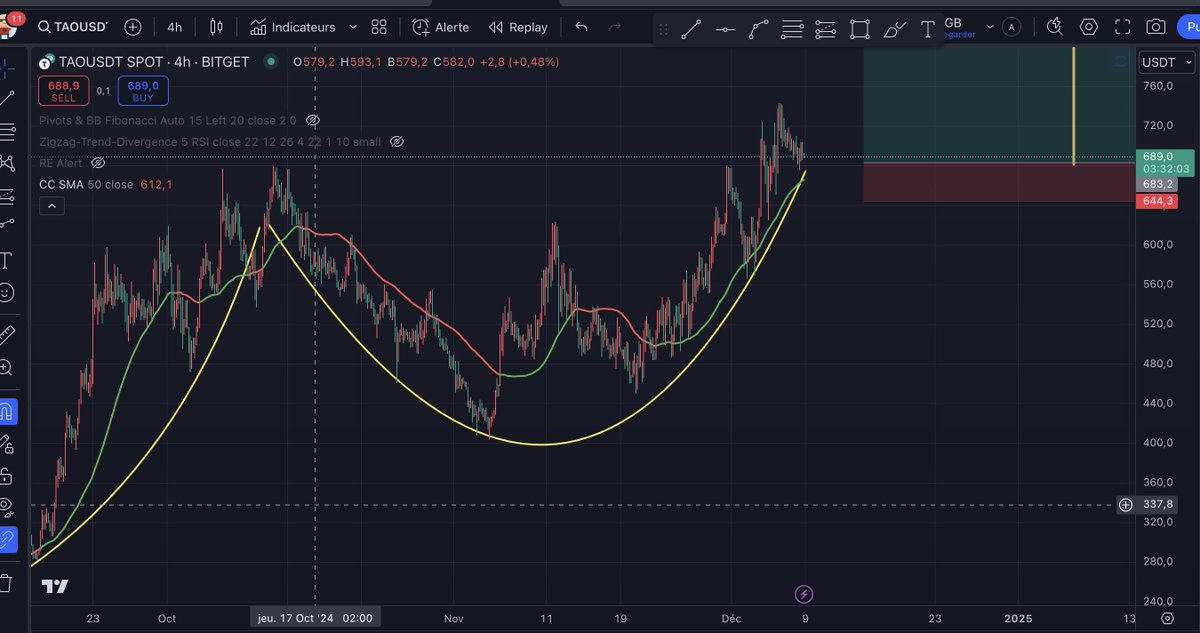Select the forecasting position tool in floating toolbar

pyautogui.click(x=825, y=29)
